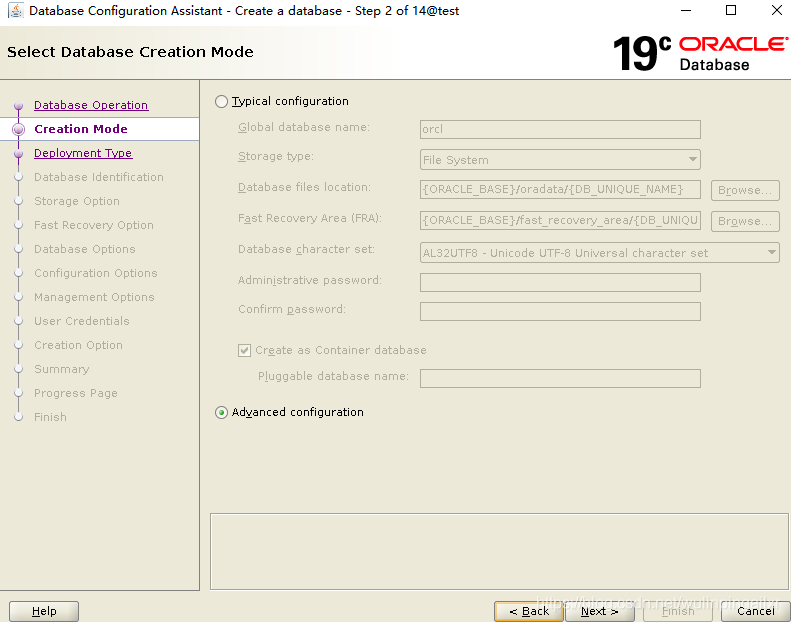Image resolution: width=791 pixels, height=622 pixels.
Task: Open the Storage type dropdown
Action: coord(560,160)
